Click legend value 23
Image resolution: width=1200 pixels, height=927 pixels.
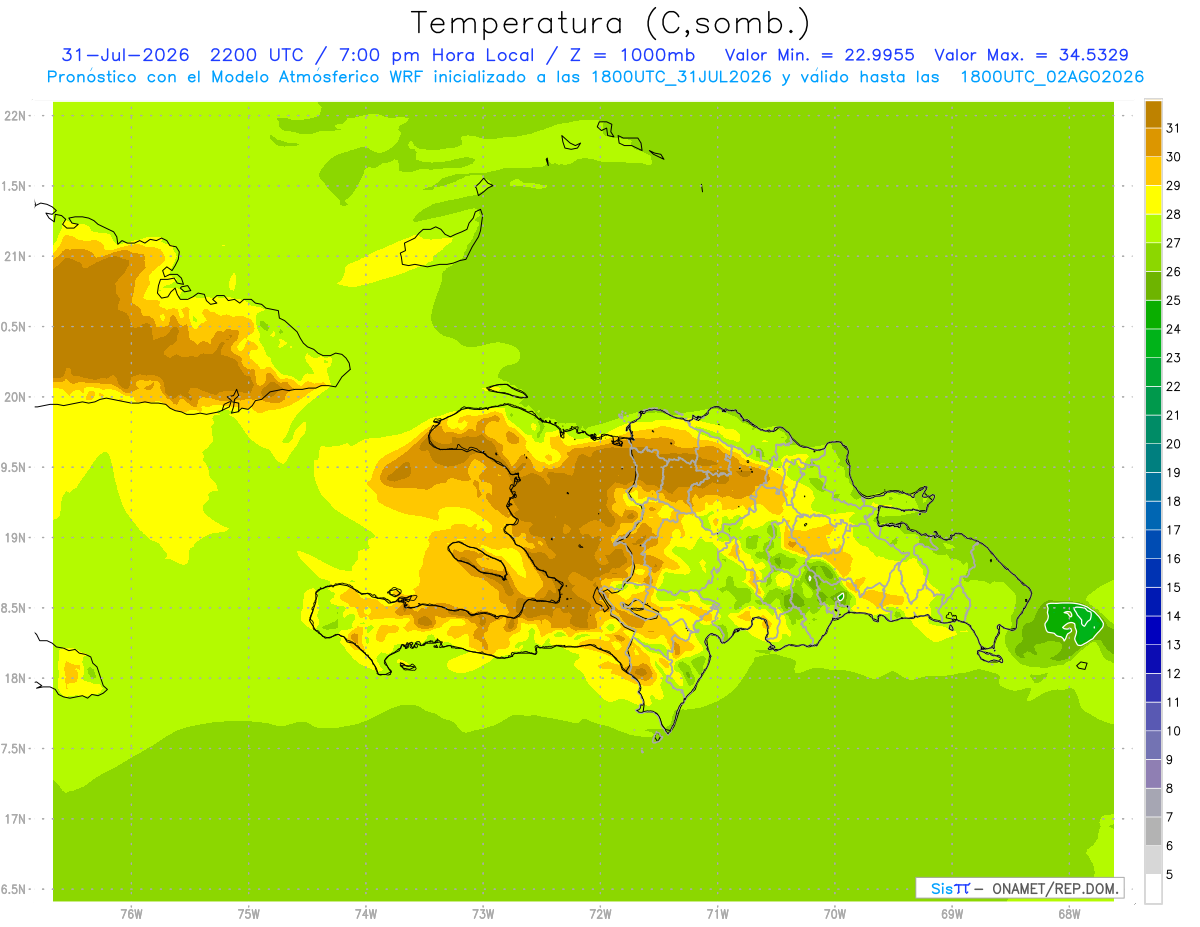1174,358
